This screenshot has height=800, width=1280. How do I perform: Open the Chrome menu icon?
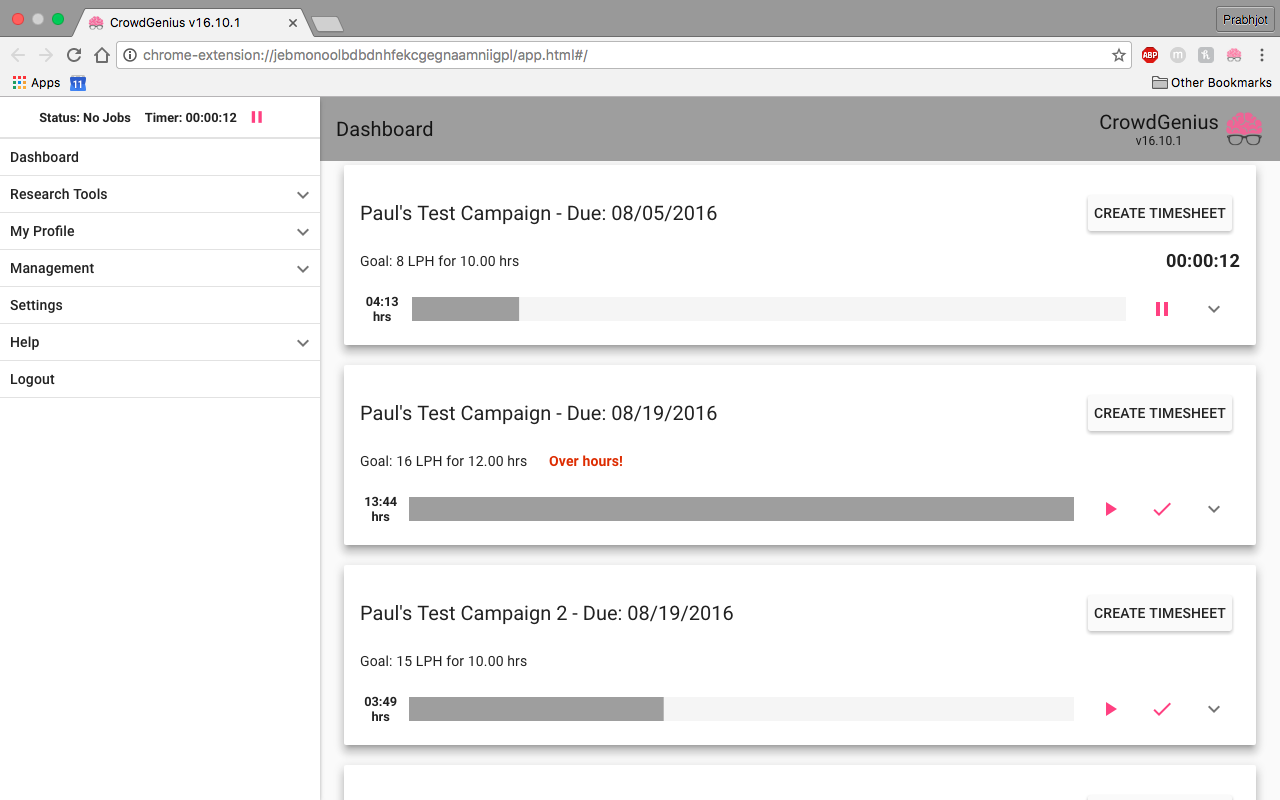coord(1262,55)
